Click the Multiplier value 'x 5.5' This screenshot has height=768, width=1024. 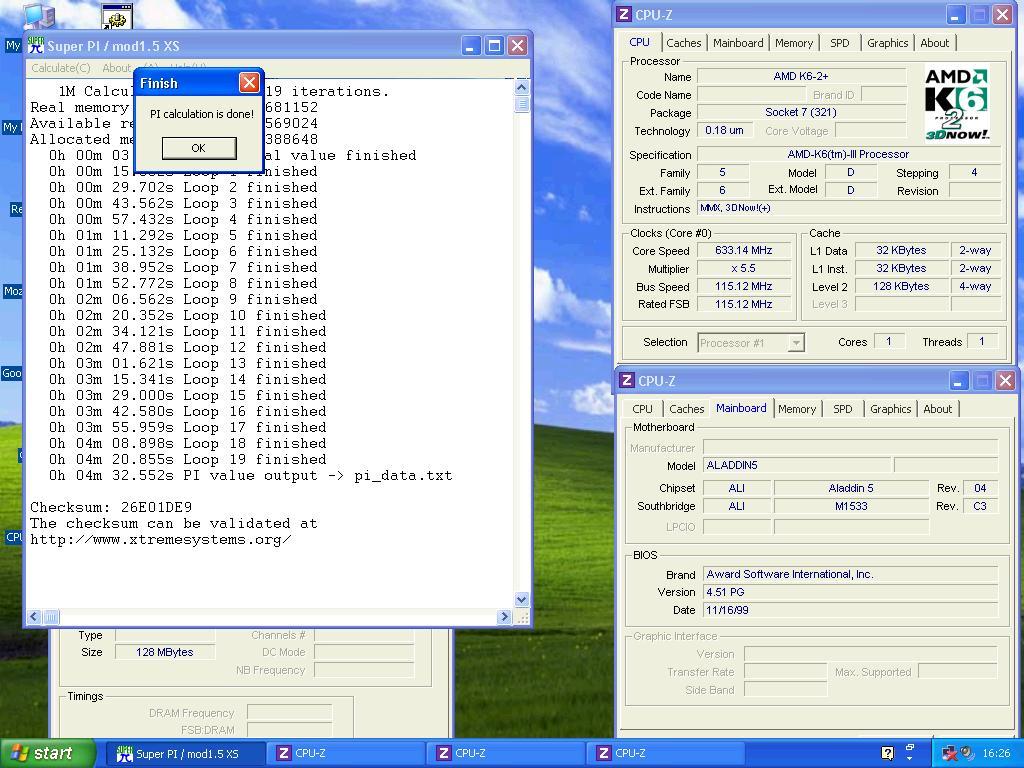[743, 268]
